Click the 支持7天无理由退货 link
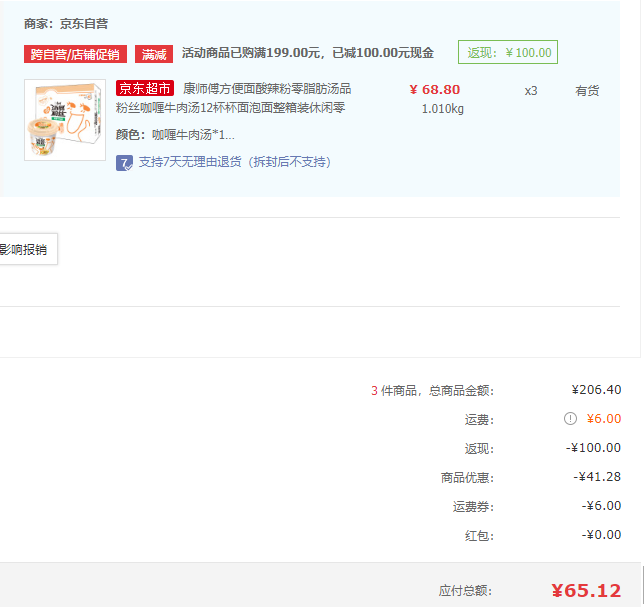This screenshot has width=644, height=607. pyautogui.click(x=235, y=162)
